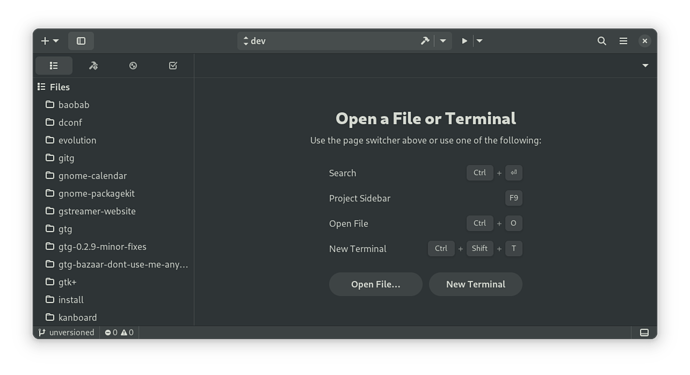Open the run options dropdown arrow
This screenshot has height=375, width=690.
coord(480,41)
